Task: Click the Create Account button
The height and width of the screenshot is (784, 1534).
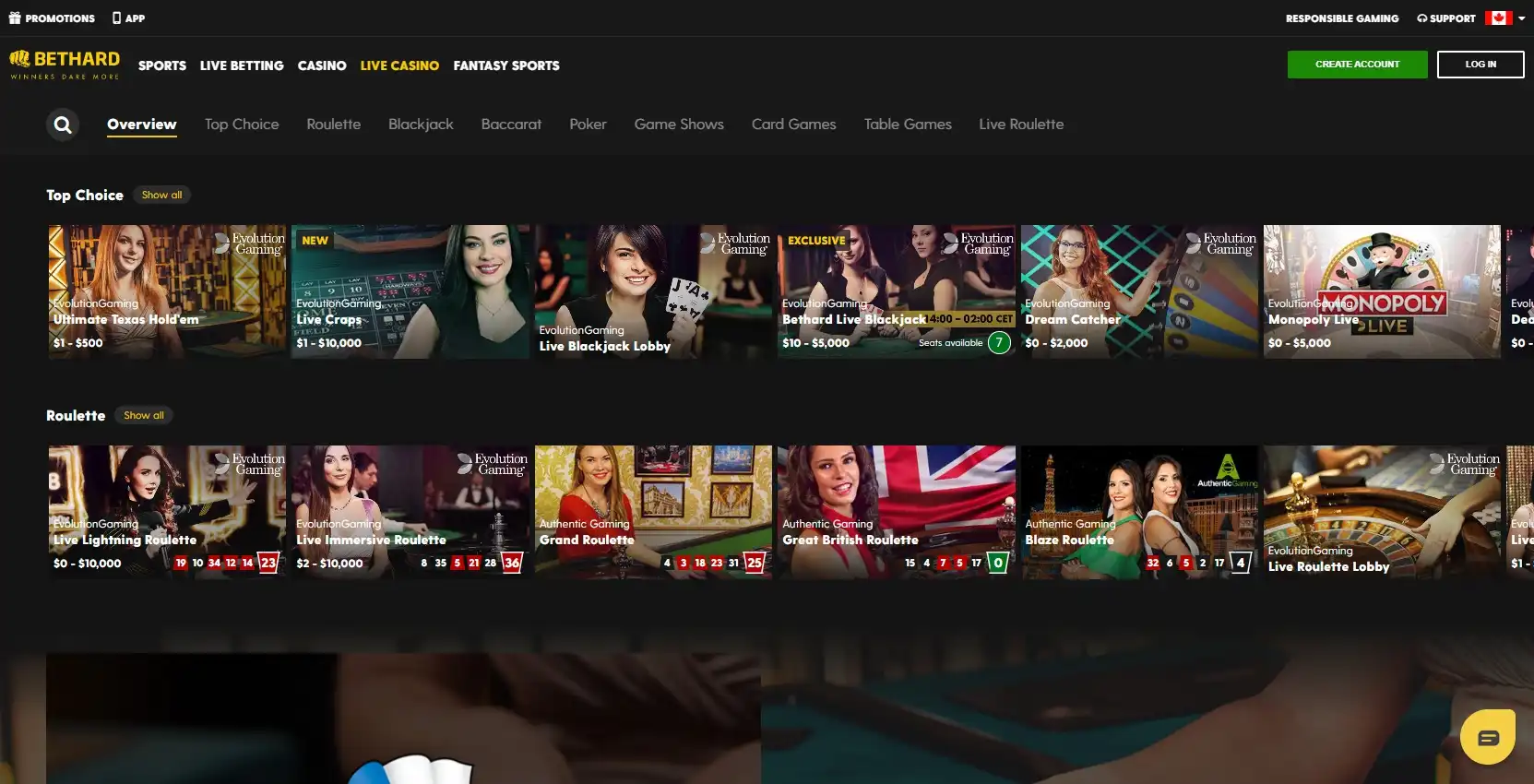Action: tap(1357, 65)
